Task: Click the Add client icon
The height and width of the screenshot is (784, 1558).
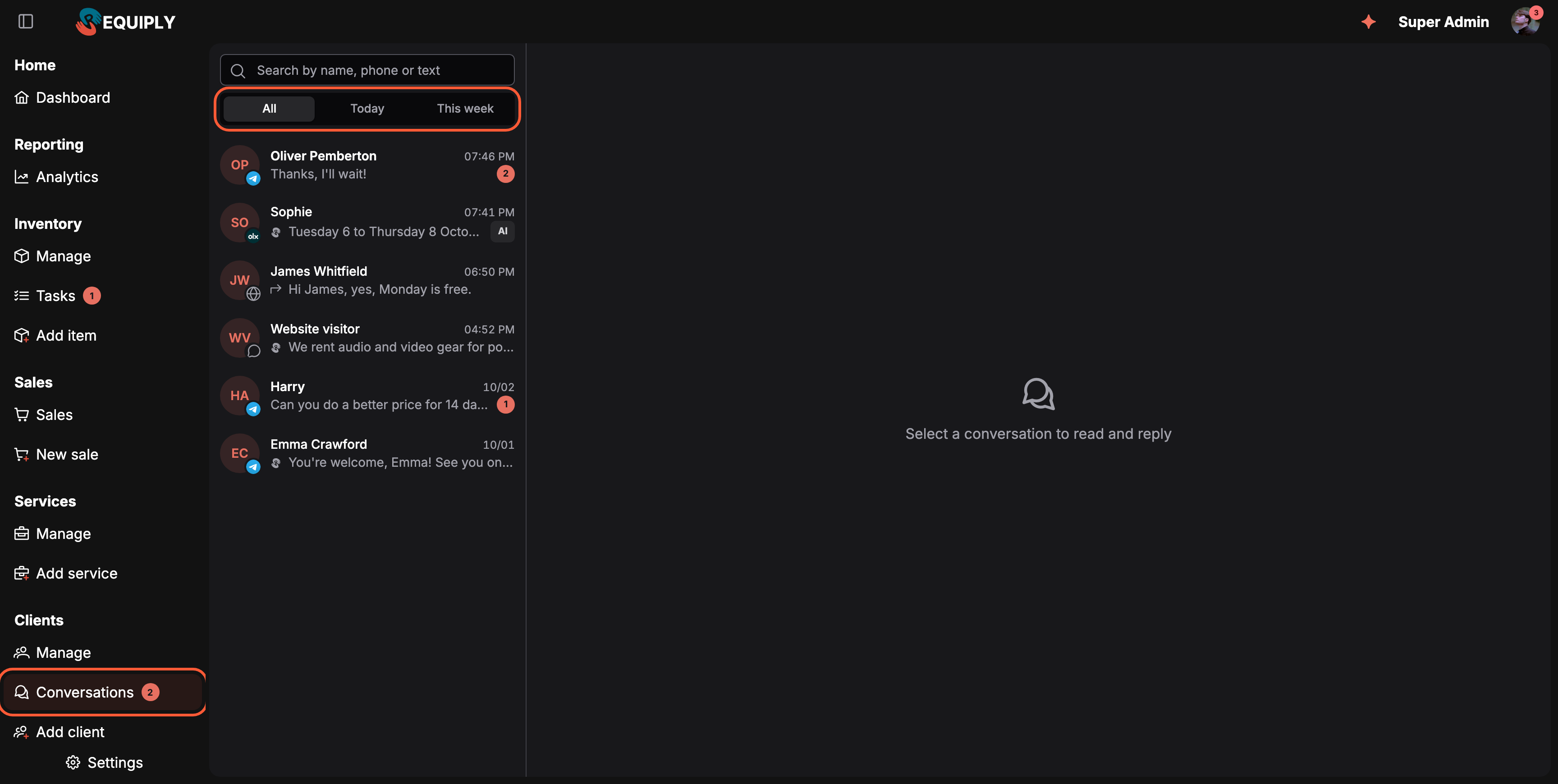Action: pos(22,732)
